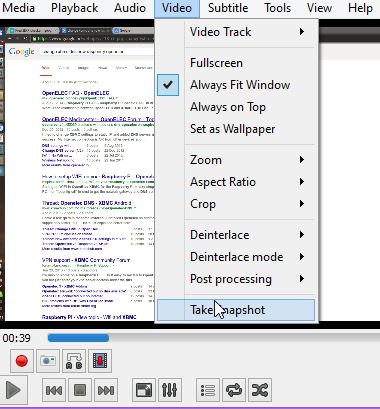Viewport: 380px width, 409px height.
Task: Expand the Deinterlace submenu
Action: (236, 235)
